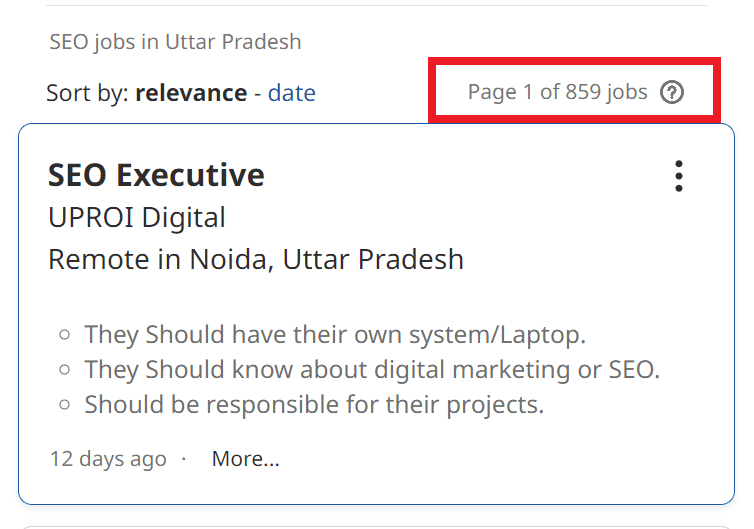Expand job snippet via More... link
Screen dimensions: 754x529
245,459
